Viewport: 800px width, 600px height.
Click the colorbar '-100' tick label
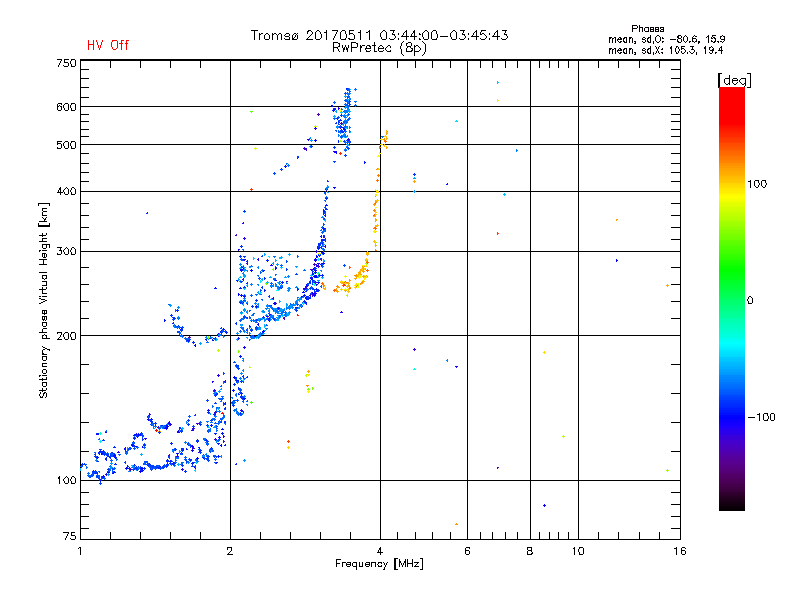point(761,417)
